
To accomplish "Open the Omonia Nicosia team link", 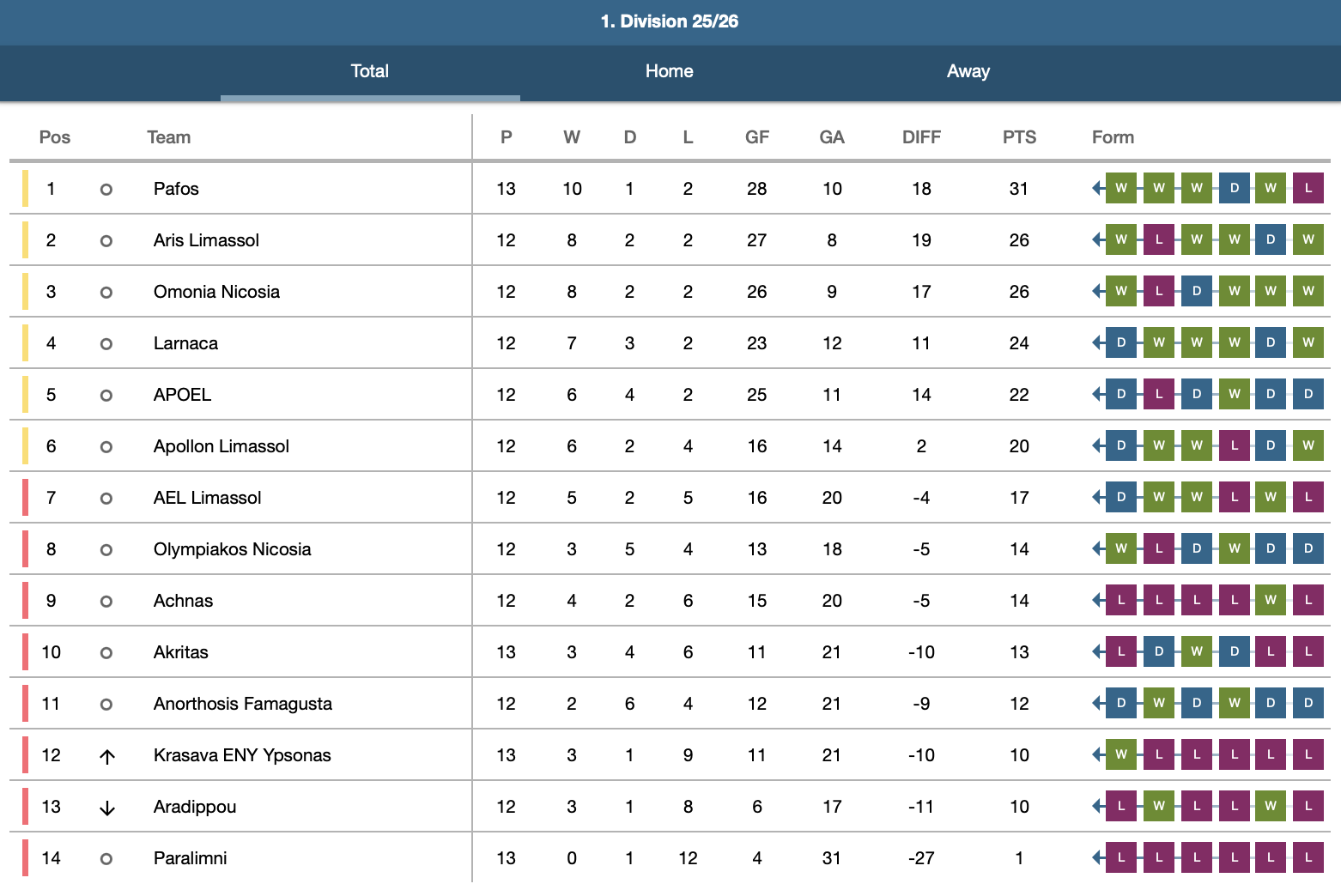I will (x=216, y=292).
